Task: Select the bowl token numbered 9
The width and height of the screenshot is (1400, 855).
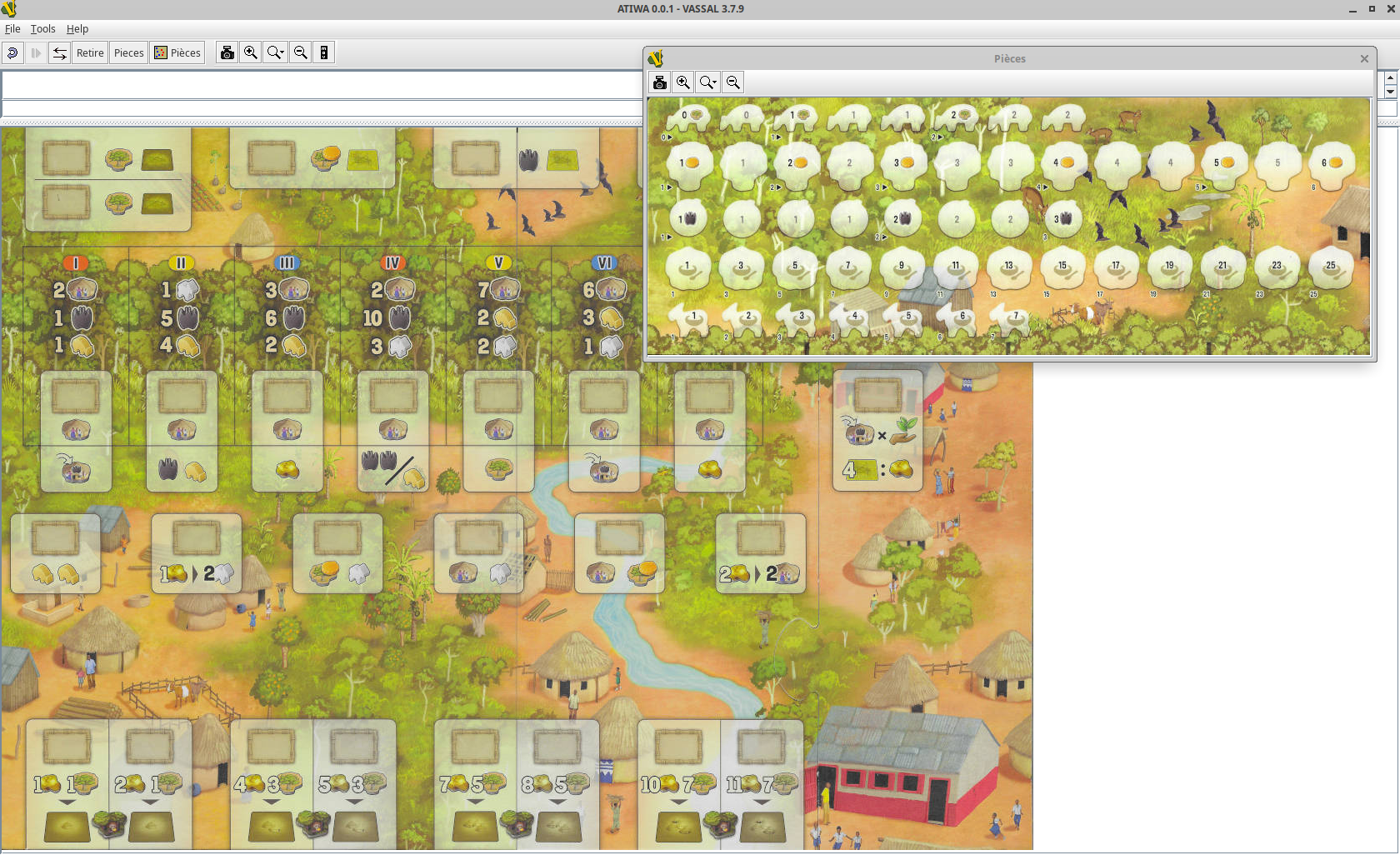Action: (902, 268)
